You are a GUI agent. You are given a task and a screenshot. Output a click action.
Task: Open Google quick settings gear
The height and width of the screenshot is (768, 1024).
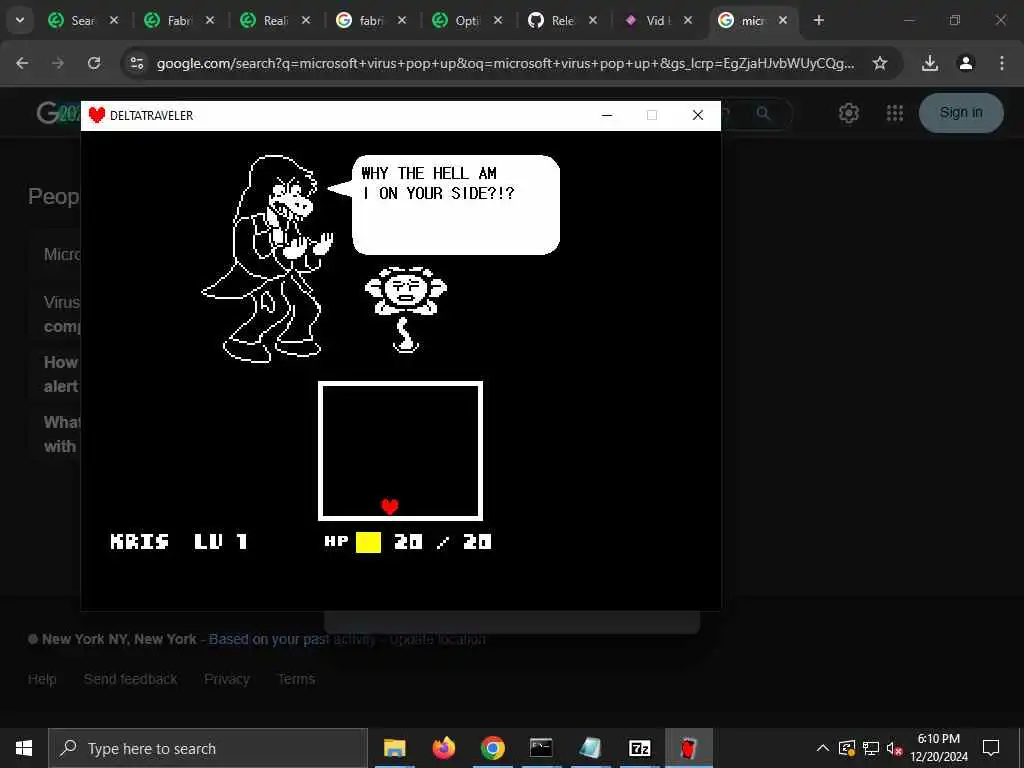pyautogui.click(x=848, y=114)
